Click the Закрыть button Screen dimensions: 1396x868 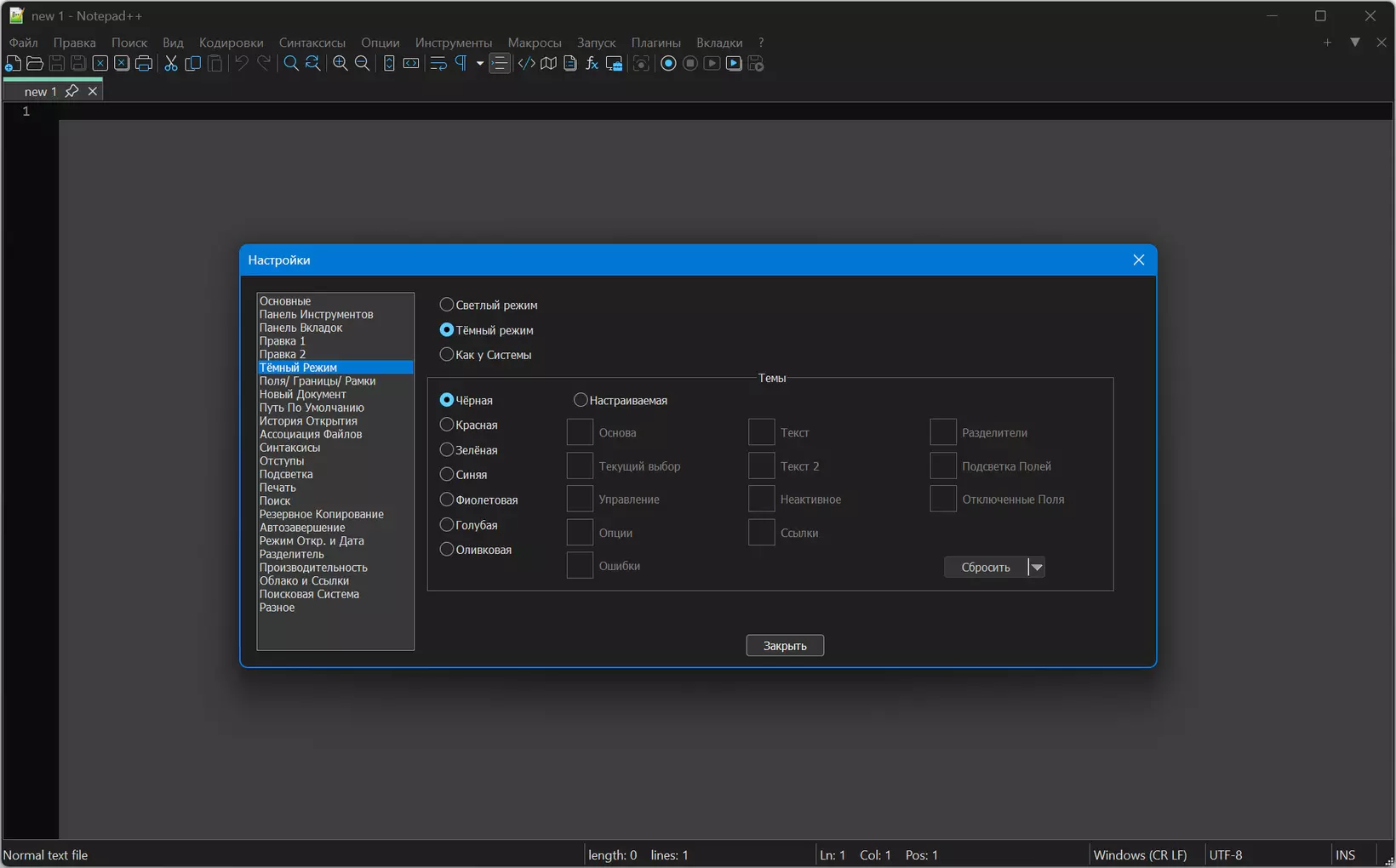pyautogui.click(x=785, y=646)
